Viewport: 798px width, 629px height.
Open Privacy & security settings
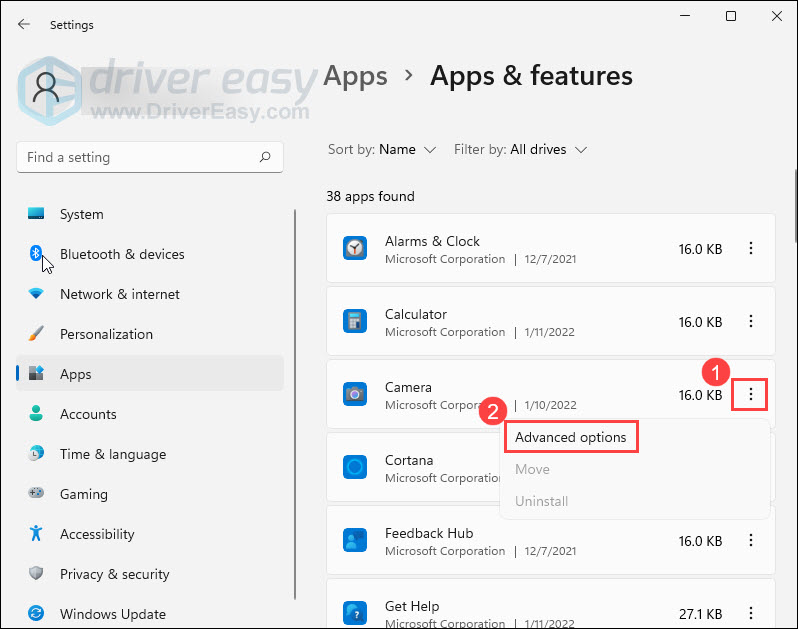[114, 574]
